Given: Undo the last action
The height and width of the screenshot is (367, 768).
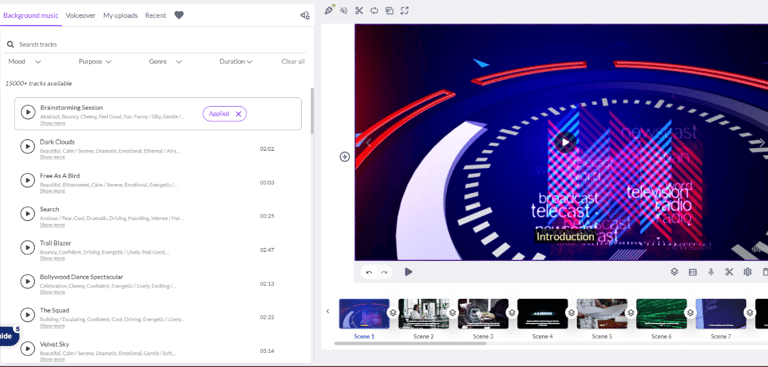Looking at the screenshot, I should point(369,272).
